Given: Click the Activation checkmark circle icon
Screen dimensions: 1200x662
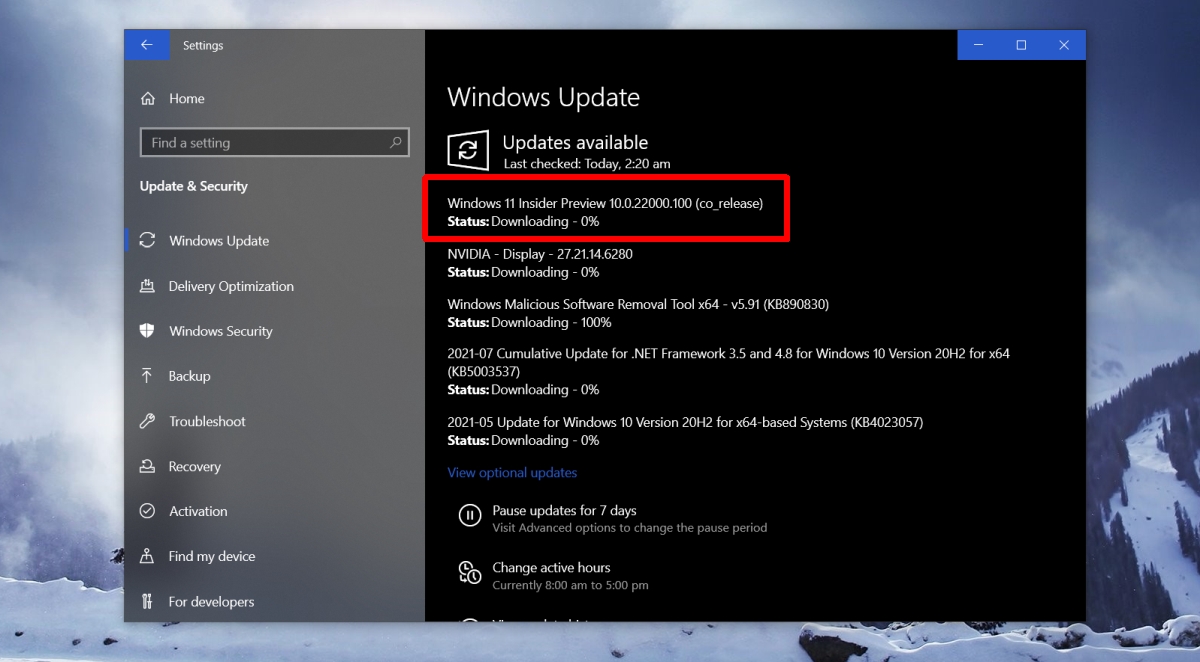Looking at the screenshot, I should point(147,511).
